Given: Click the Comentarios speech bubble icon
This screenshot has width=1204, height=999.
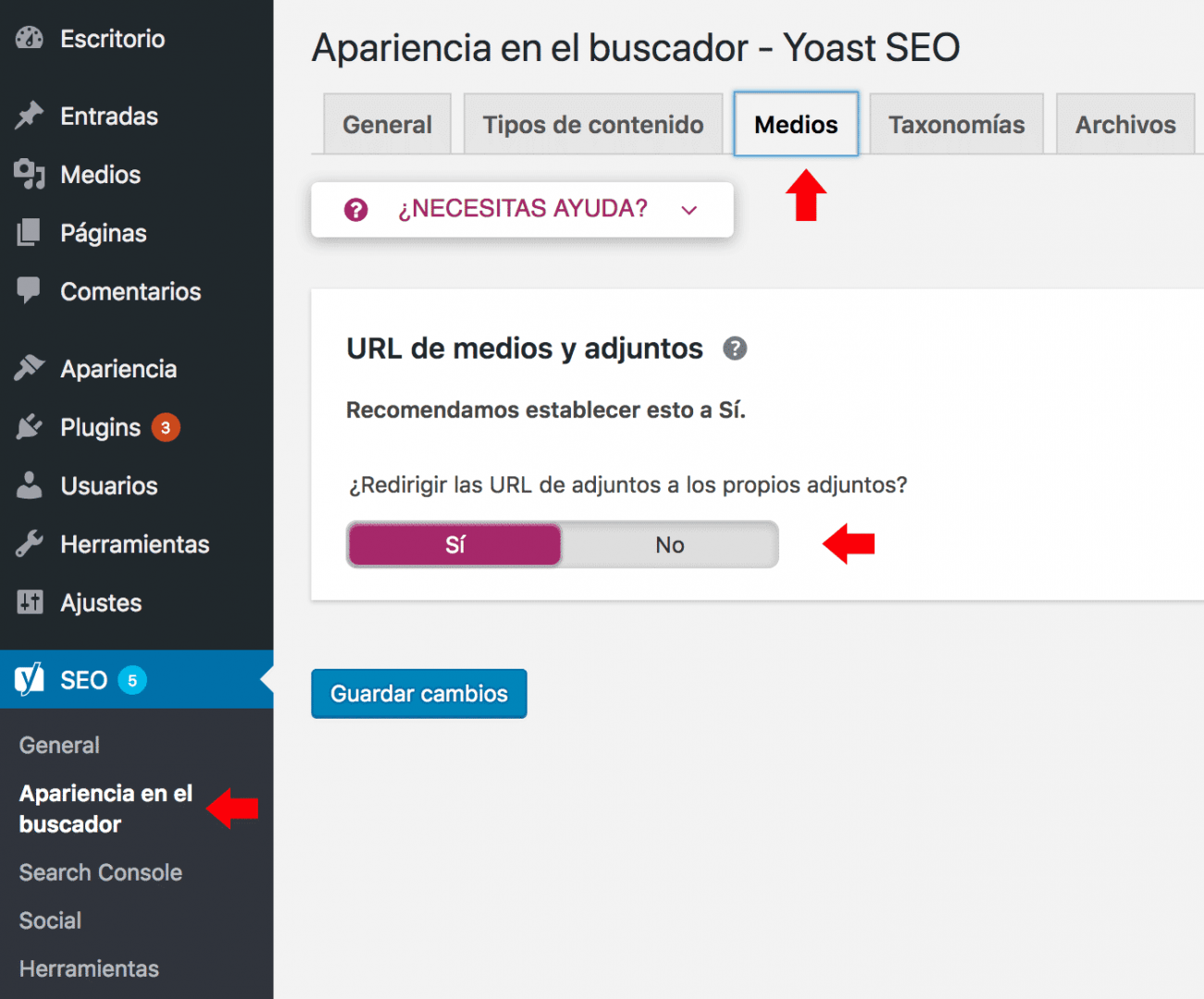Looking at the screenshot, I should click(x=30, y=290).
